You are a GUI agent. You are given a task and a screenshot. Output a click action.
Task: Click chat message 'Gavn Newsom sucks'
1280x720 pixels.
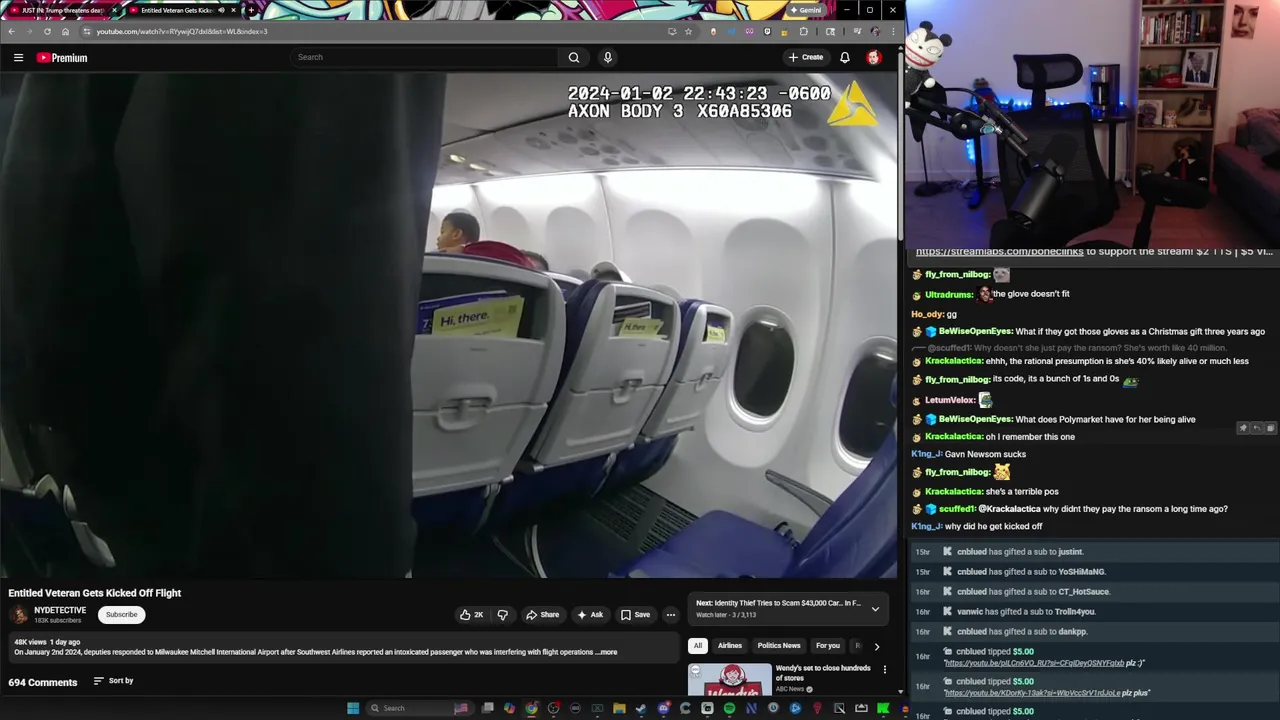985,454
